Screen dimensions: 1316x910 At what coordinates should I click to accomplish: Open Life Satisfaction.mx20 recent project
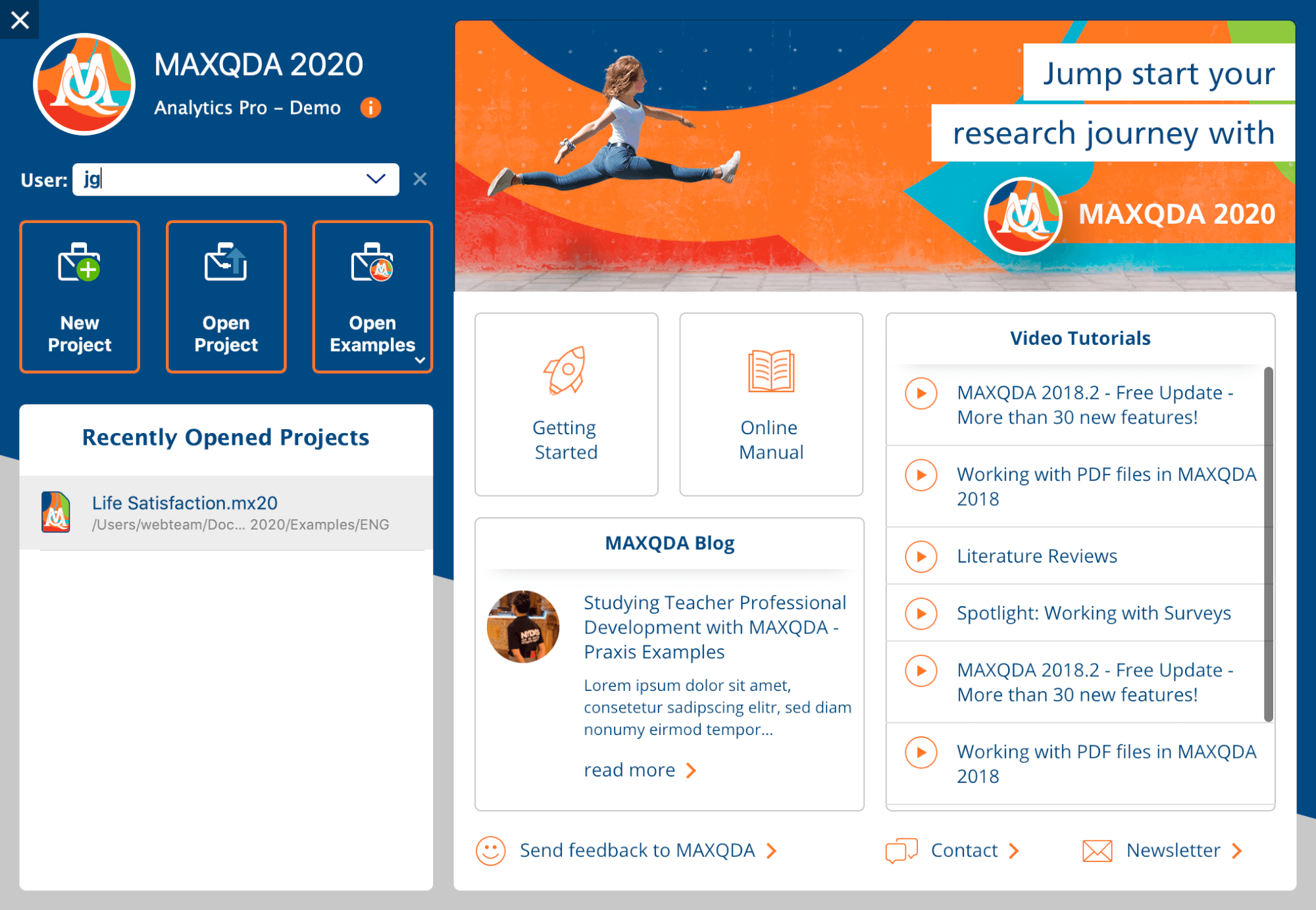pos(226,513)
